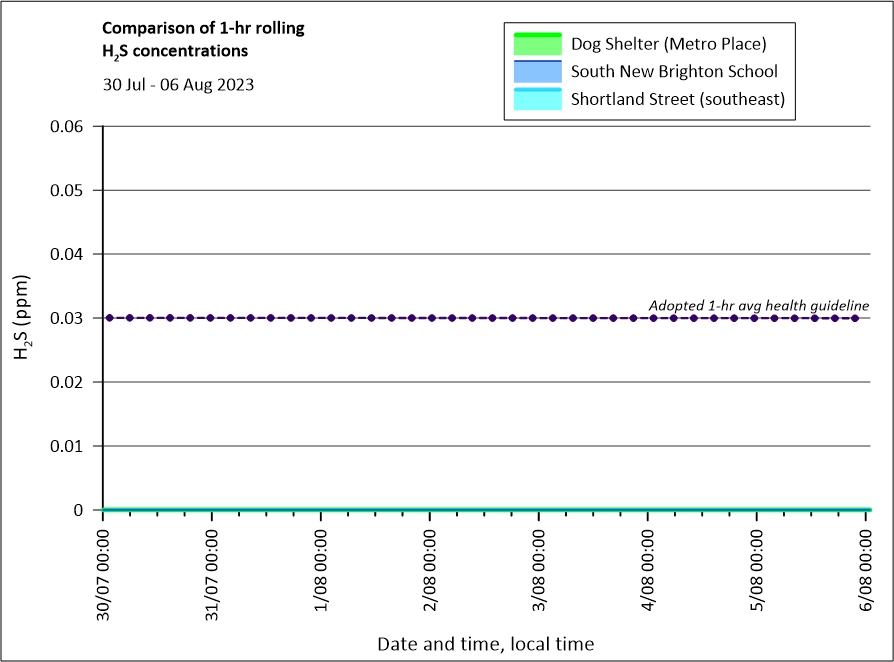Image resolution: width=894 pixels, height=662 pixels.
Task: Click the cyan Shortland Street legend swatch
Action: (x=537, y=99)
